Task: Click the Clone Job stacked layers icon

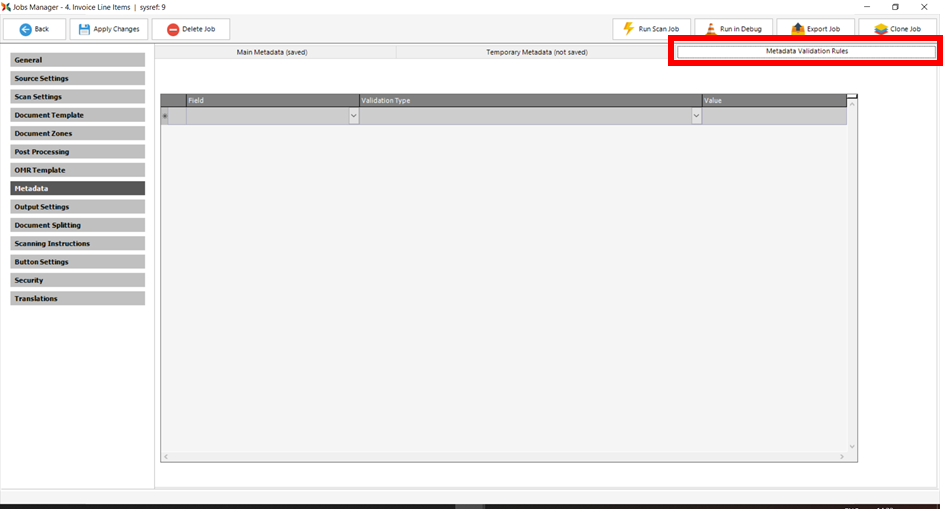Action: pos(880,29)
